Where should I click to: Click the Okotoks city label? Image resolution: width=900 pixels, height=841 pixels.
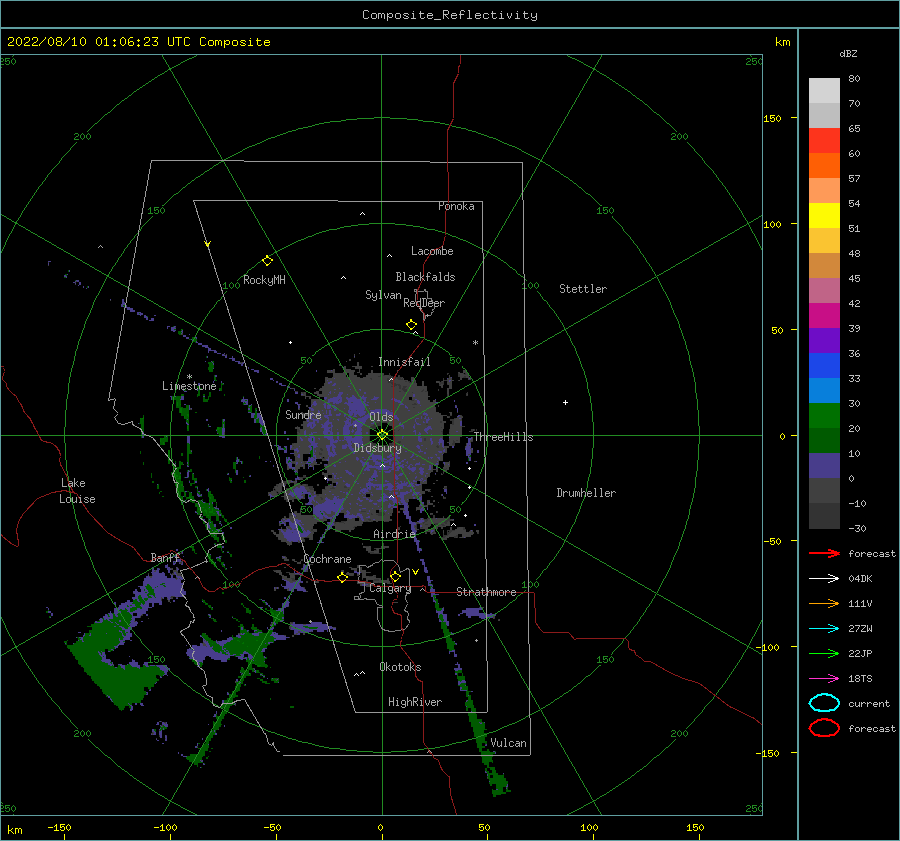tap(400, 667)
